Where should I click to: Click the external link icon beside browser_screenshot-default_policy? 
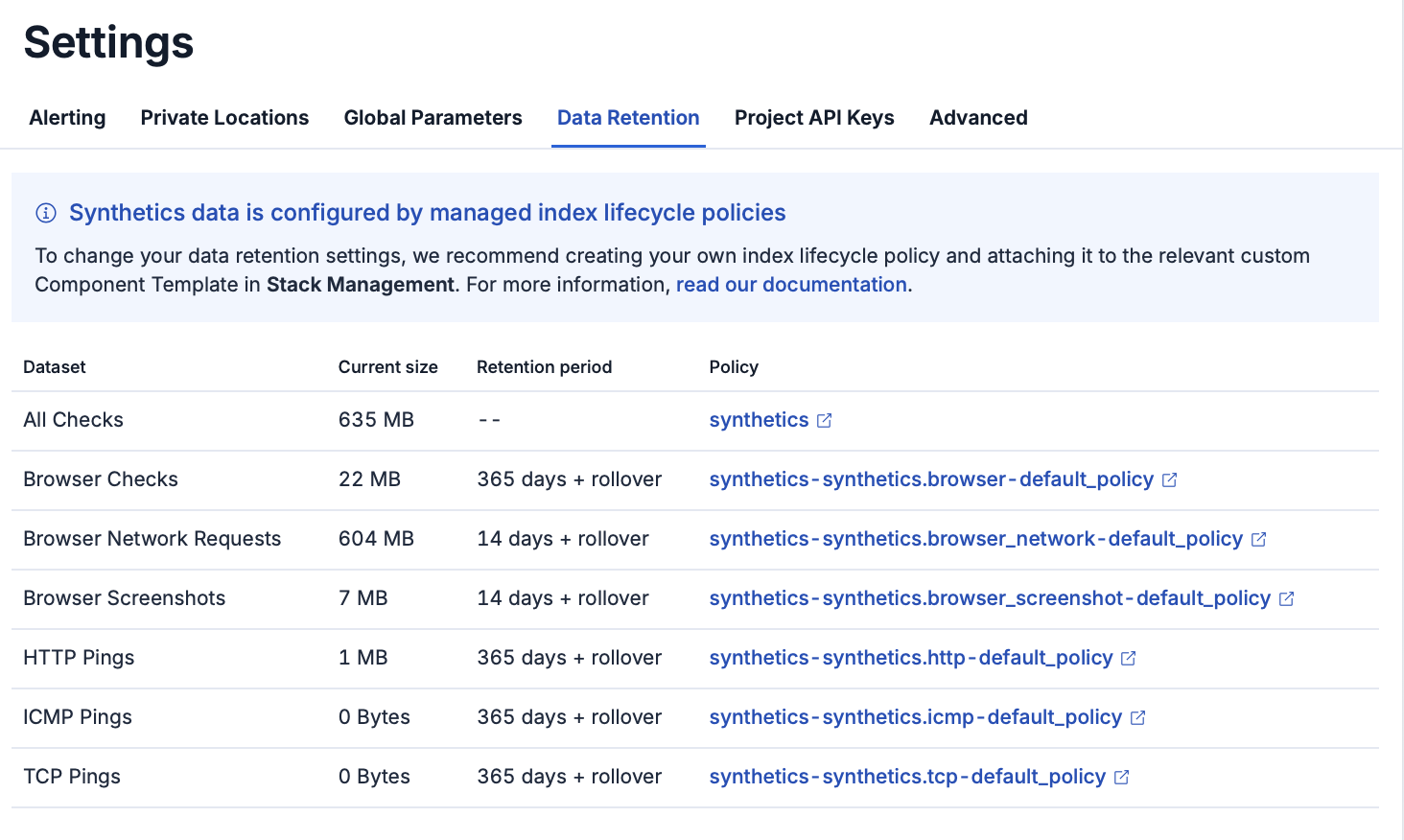point(1286,597)
